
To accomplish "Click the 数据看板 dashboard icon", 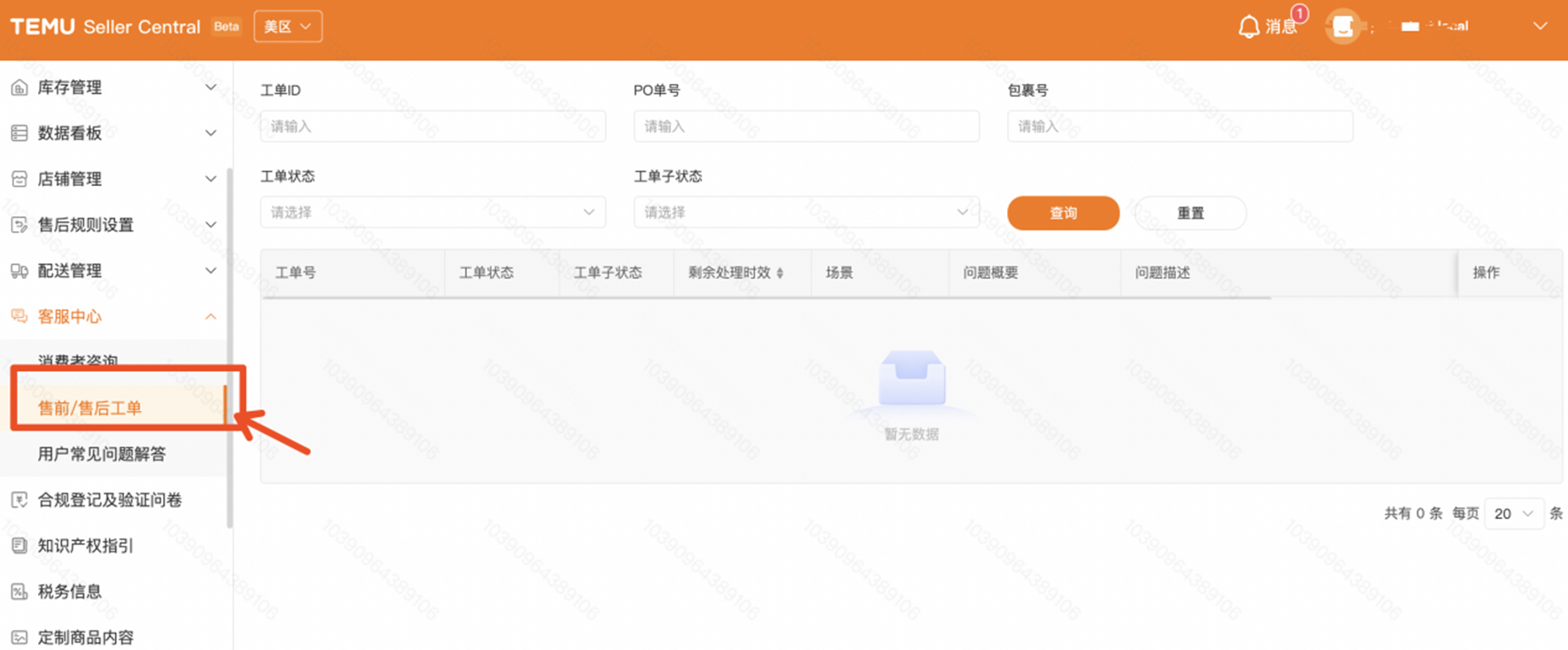I will [19, 133].
